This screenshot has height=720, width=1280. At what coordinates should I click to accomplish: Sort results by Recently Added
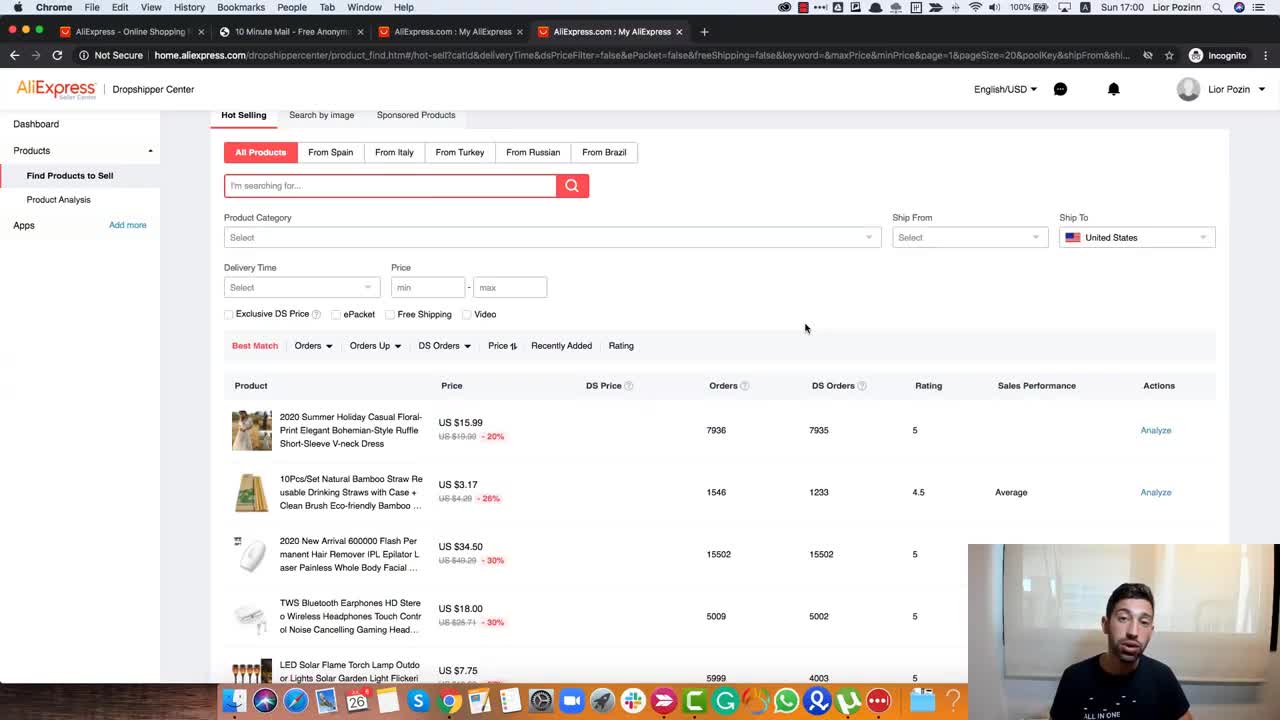pos(561,346)
